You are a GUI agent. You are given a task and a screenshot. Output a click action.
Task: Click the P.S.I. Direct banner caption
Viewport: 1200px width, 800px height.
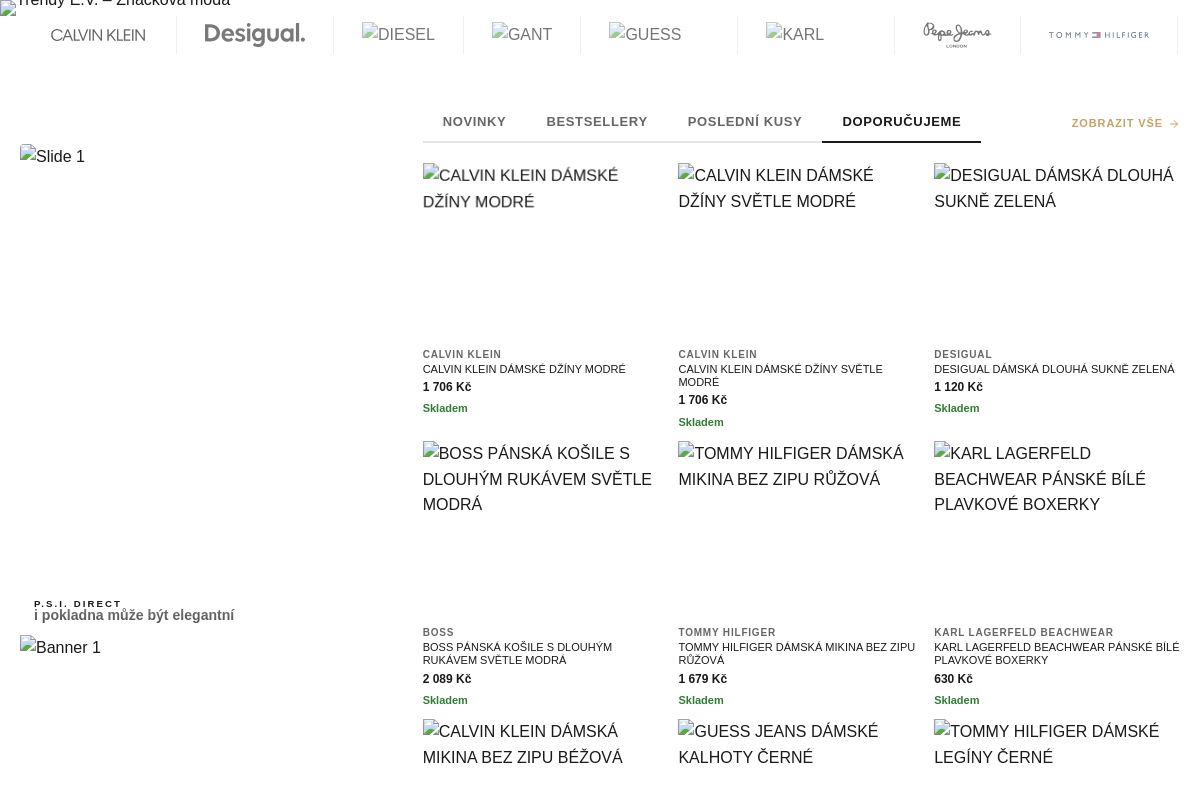point(78,604)
